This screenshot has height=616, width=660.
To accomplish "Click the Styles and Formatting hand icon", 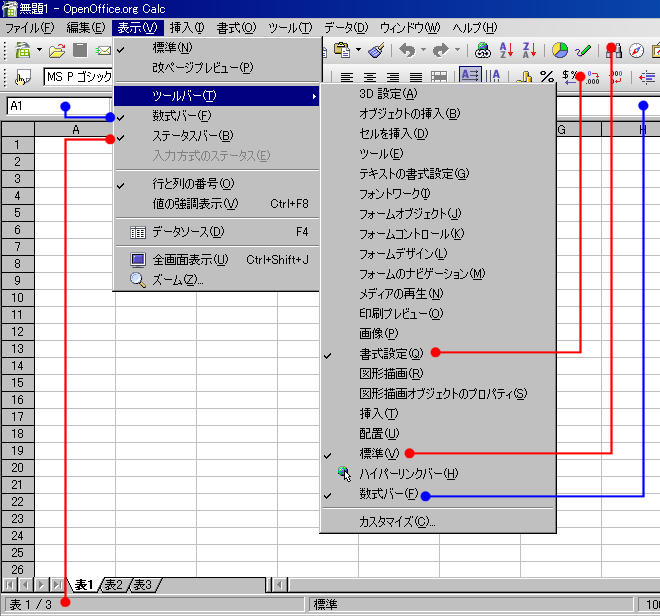I will [x=23, y=77].
